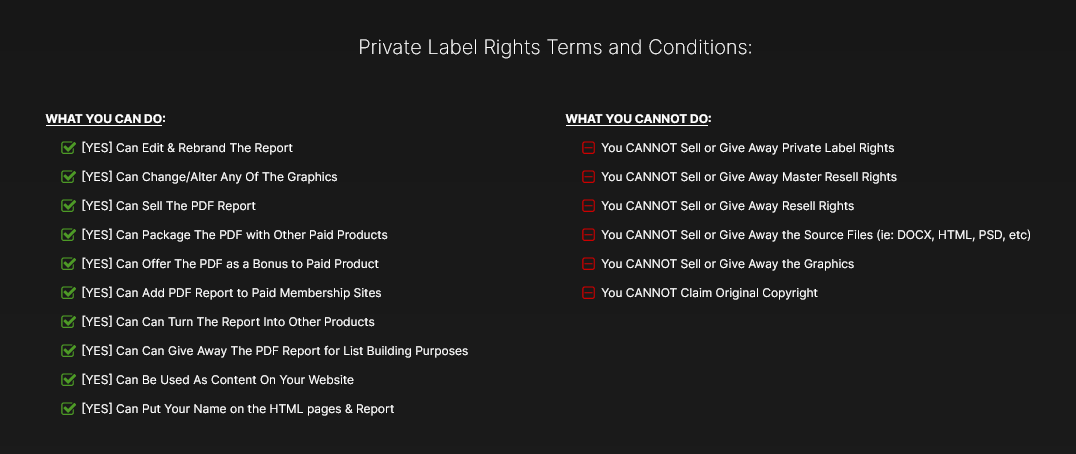Click checkbox for Turn Report Into Other Products
This screenshot has width=1076, height=454.
pyautogui.click(x=68, y=322)
